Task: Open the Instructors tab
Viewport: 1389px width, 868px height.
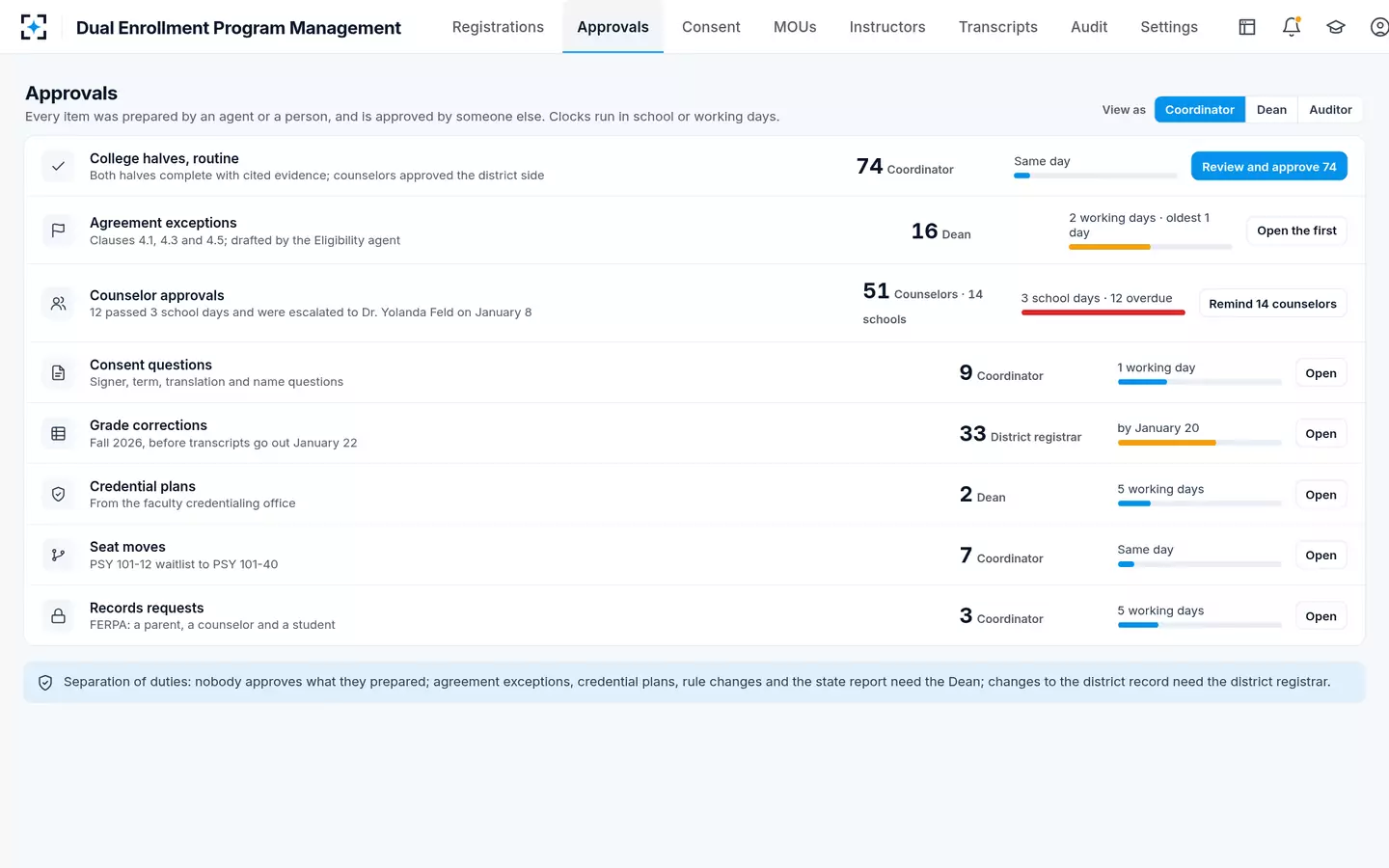Action: pos(887,27)
